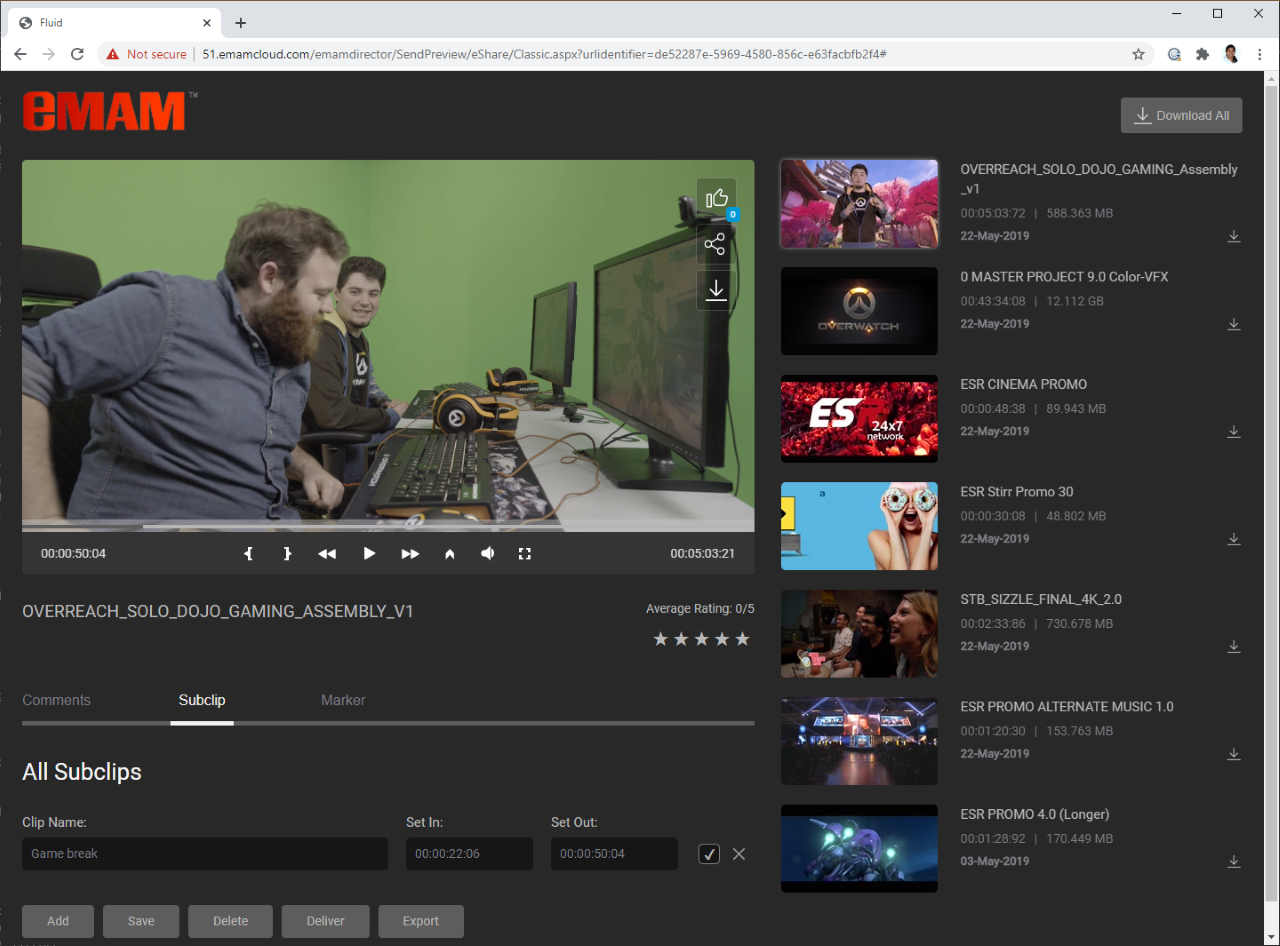Play the current video

pyautogui.click(x=369, y=552)
